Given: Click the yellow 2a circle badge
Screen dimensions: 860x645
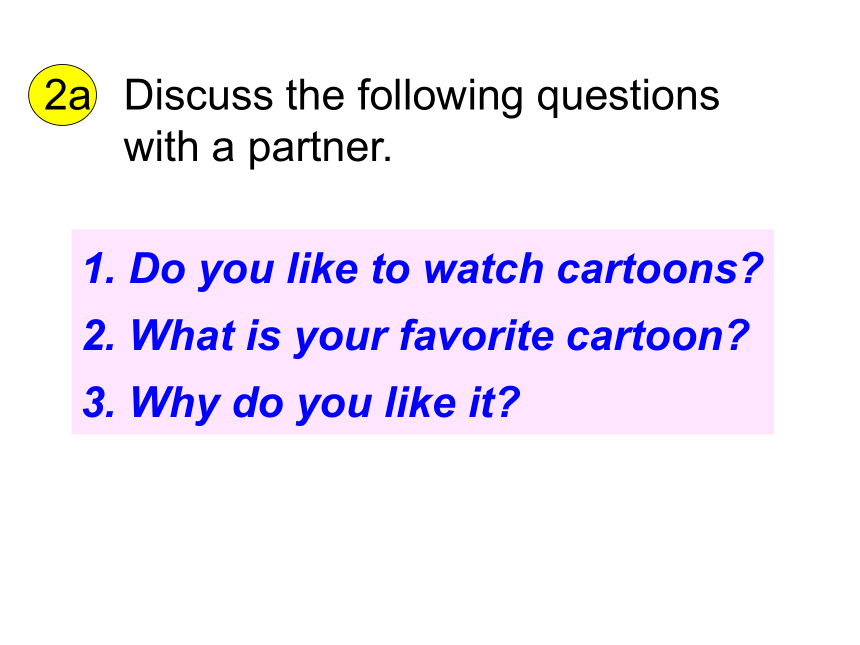Looking at the screenshot, I should pos(62,95).
